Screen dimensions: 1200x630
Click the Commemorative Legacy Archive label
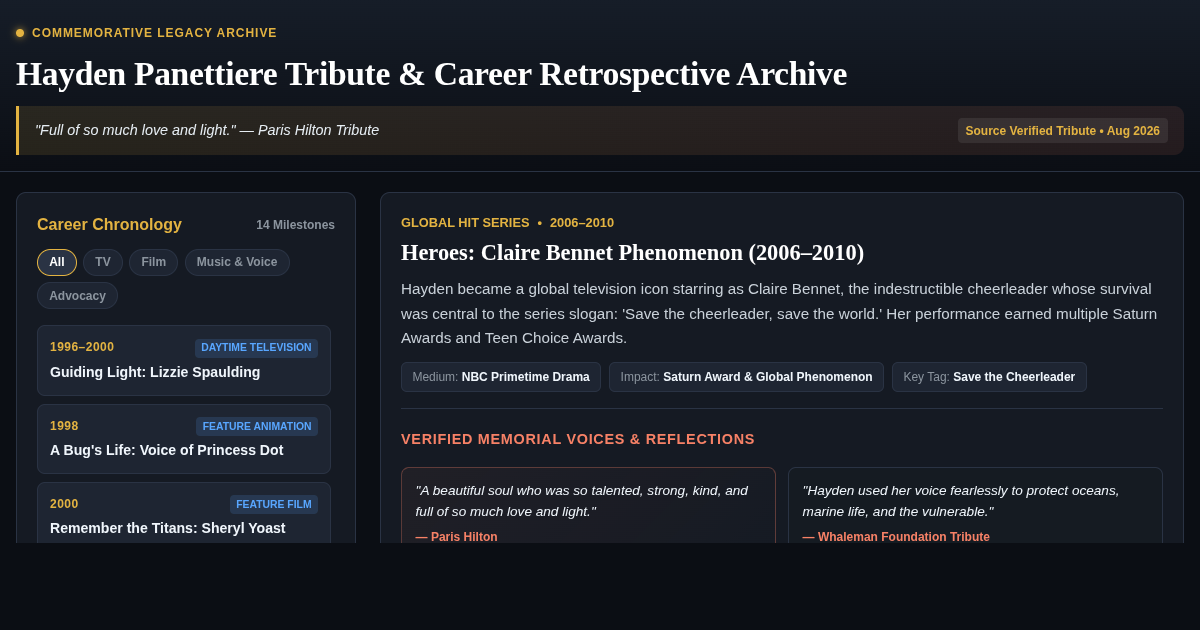pos(154,33)
